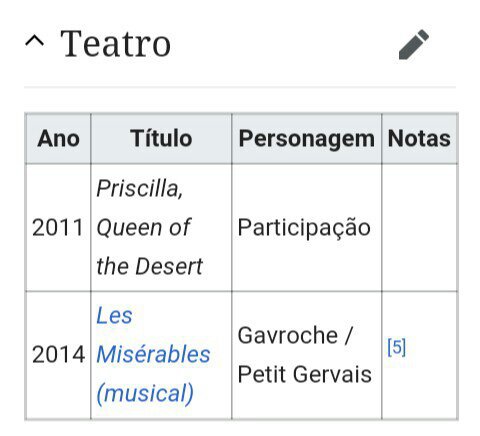This screenshot has width=480, height=436.
Task: Select the Personagem column header
Action: tap(307, 139)
